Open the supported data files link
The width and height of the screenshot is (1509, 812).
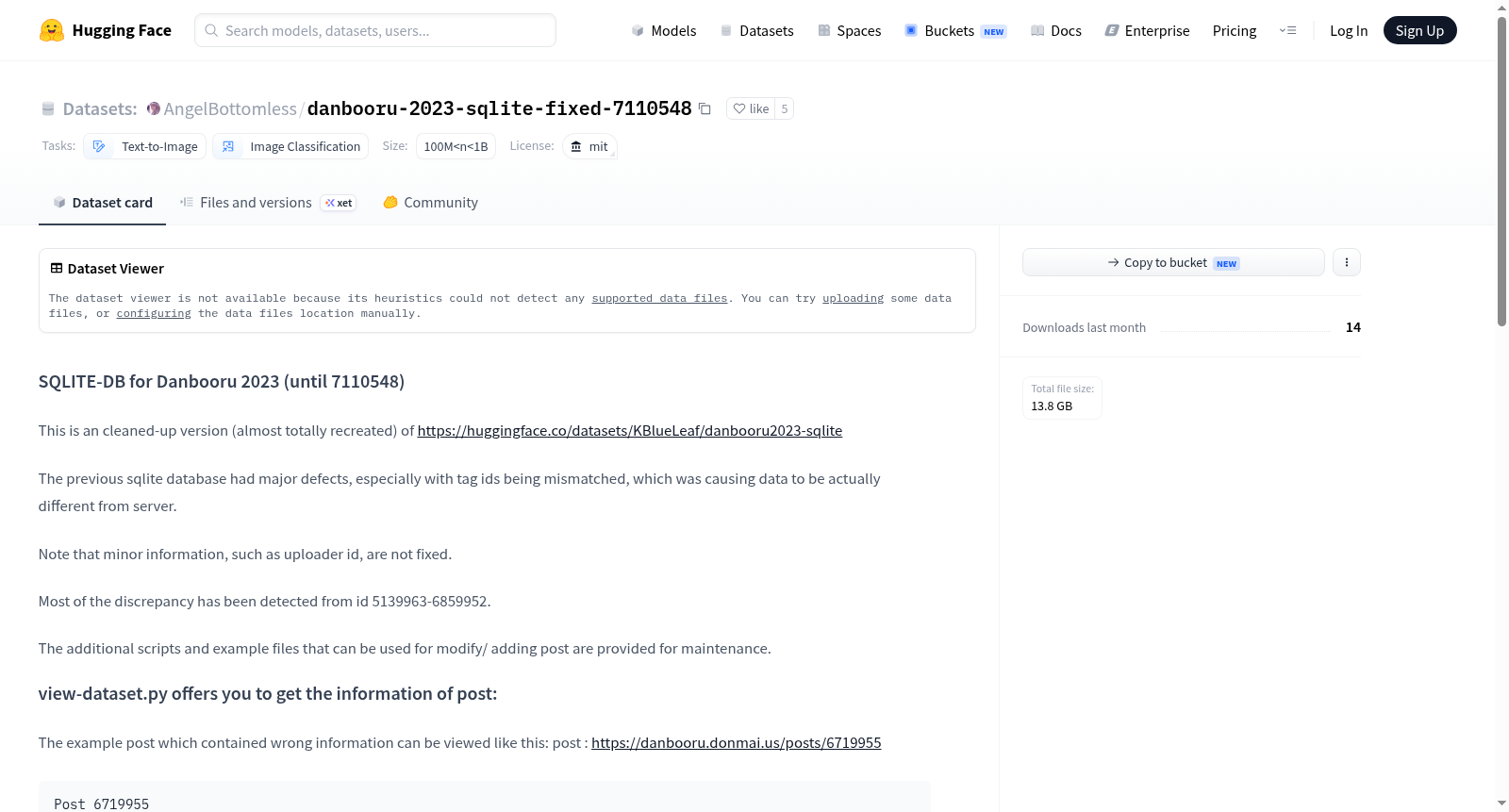click(x=659, y=298)
